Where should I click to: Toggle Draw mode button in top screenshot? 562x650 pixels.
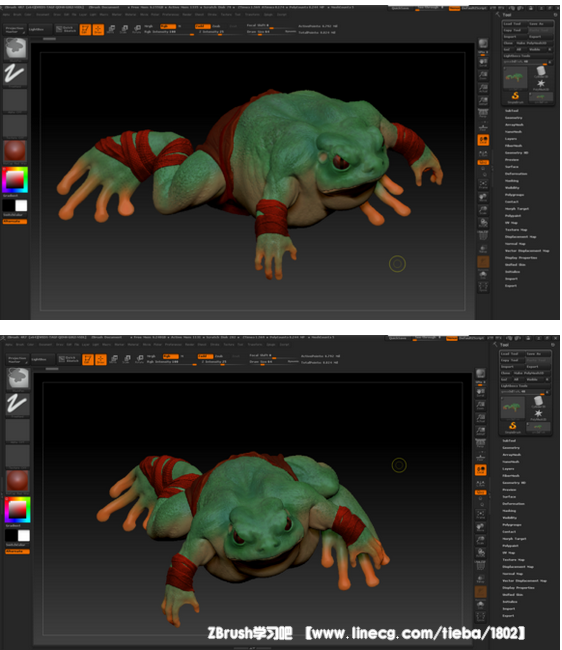coord(98,29)
